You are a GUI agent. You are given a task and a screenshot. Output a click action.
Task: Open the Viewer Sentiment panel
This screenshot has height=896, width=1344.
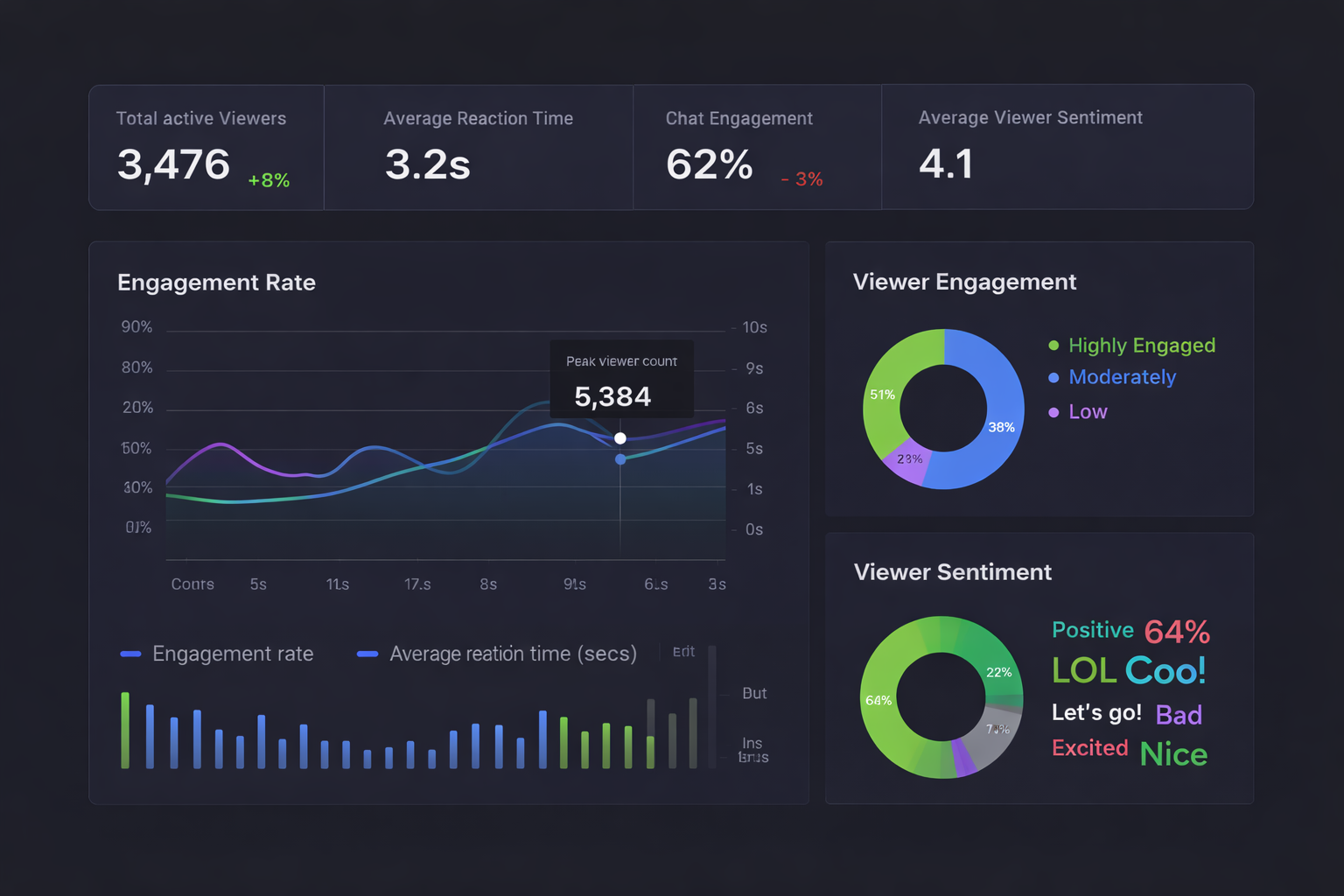(x=952, y=571)
